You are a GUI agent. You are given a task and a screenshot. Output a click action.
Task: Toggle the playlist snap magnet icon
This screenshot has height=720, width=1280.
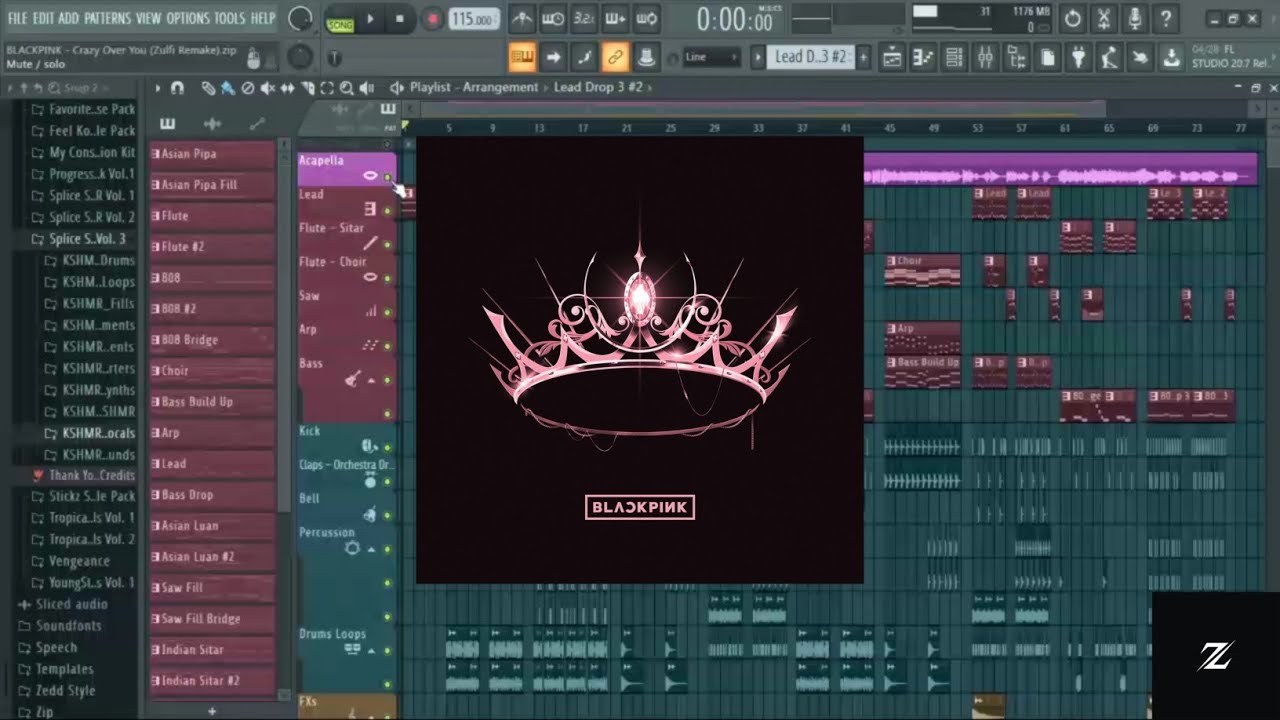[x=177, y=88]
